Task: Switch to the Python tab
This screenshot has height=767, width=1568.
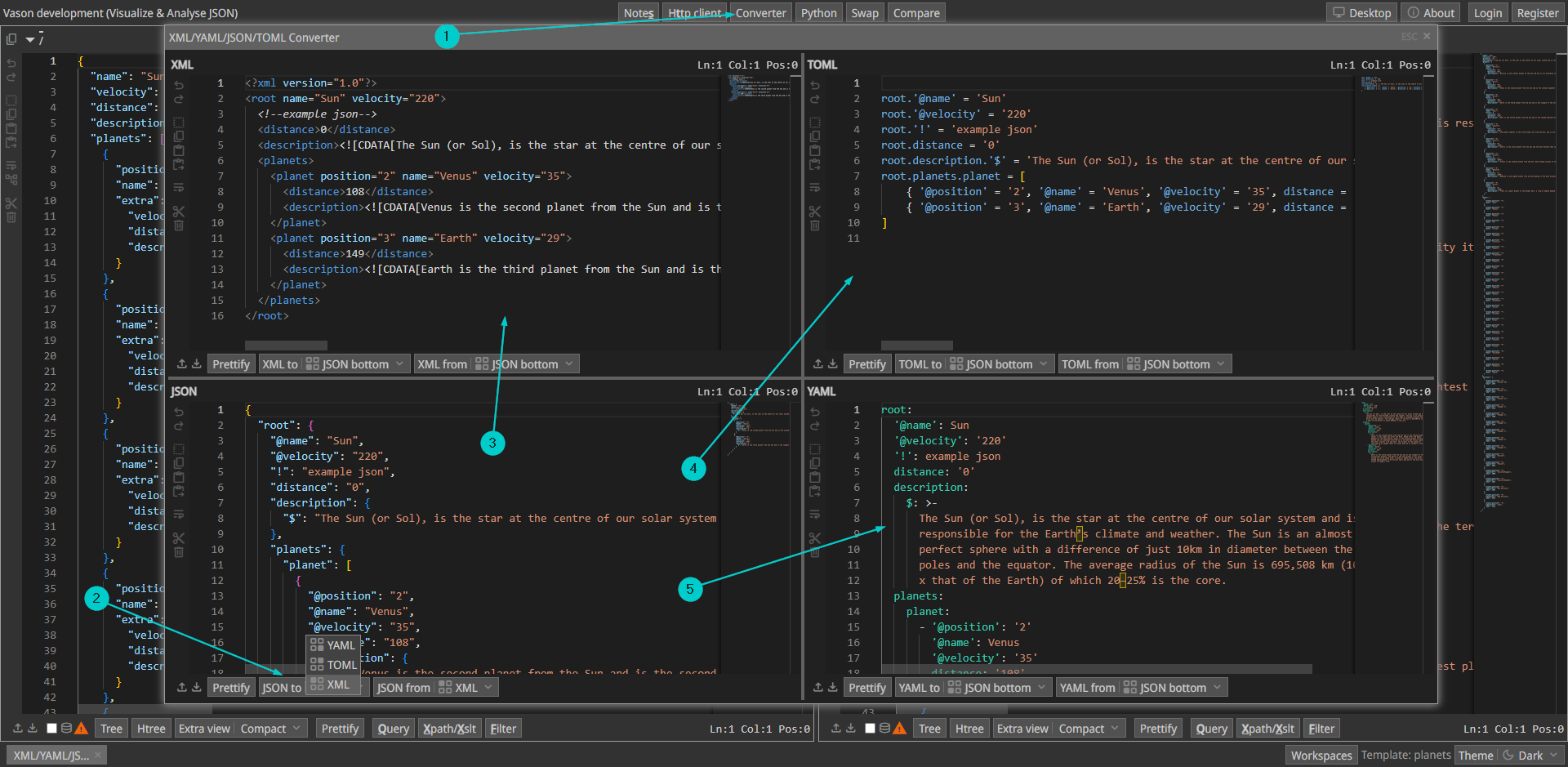Action: (x=817, y=12)
